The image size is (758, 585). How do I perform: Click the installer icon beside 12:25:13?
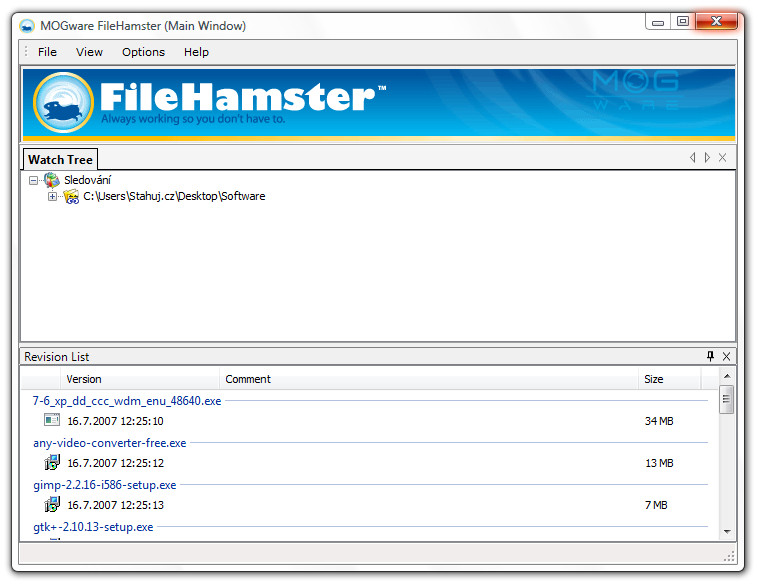pyautogui.click(x=52, y=504)
